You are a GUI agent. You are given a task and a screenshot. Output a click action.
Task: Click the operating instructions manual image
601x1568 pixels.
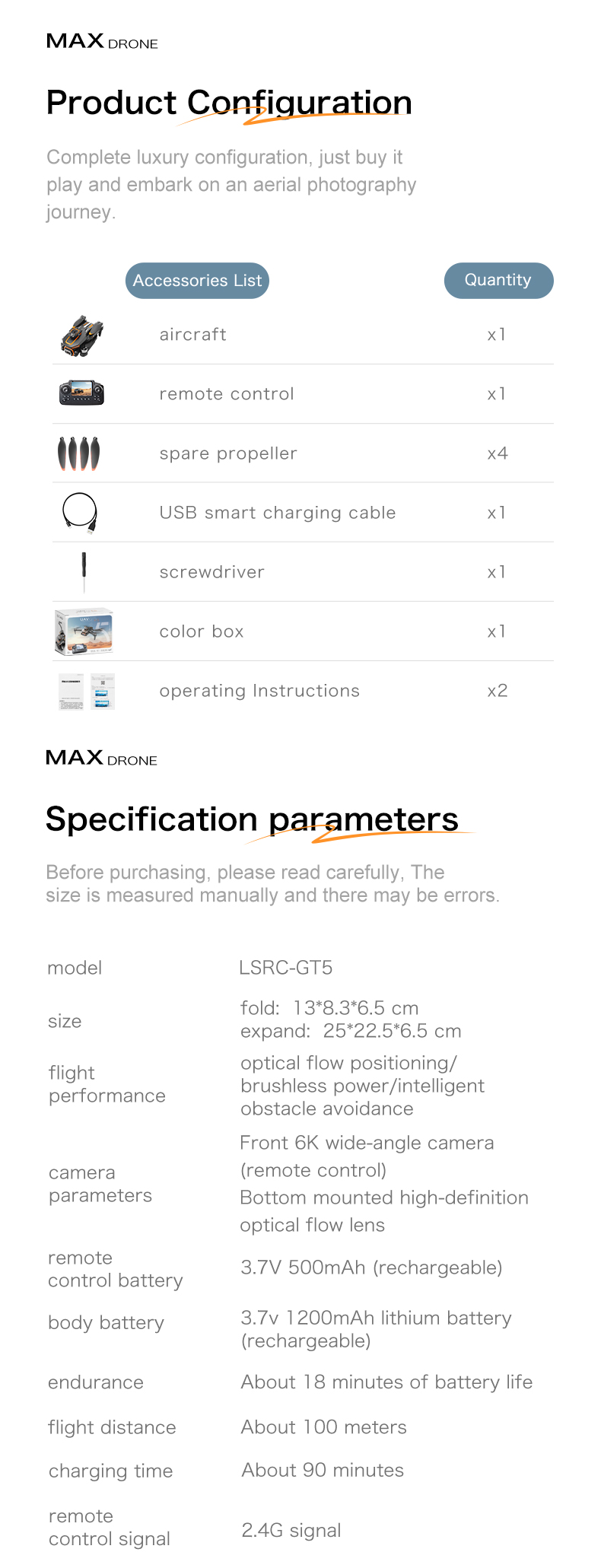(86, 691)
